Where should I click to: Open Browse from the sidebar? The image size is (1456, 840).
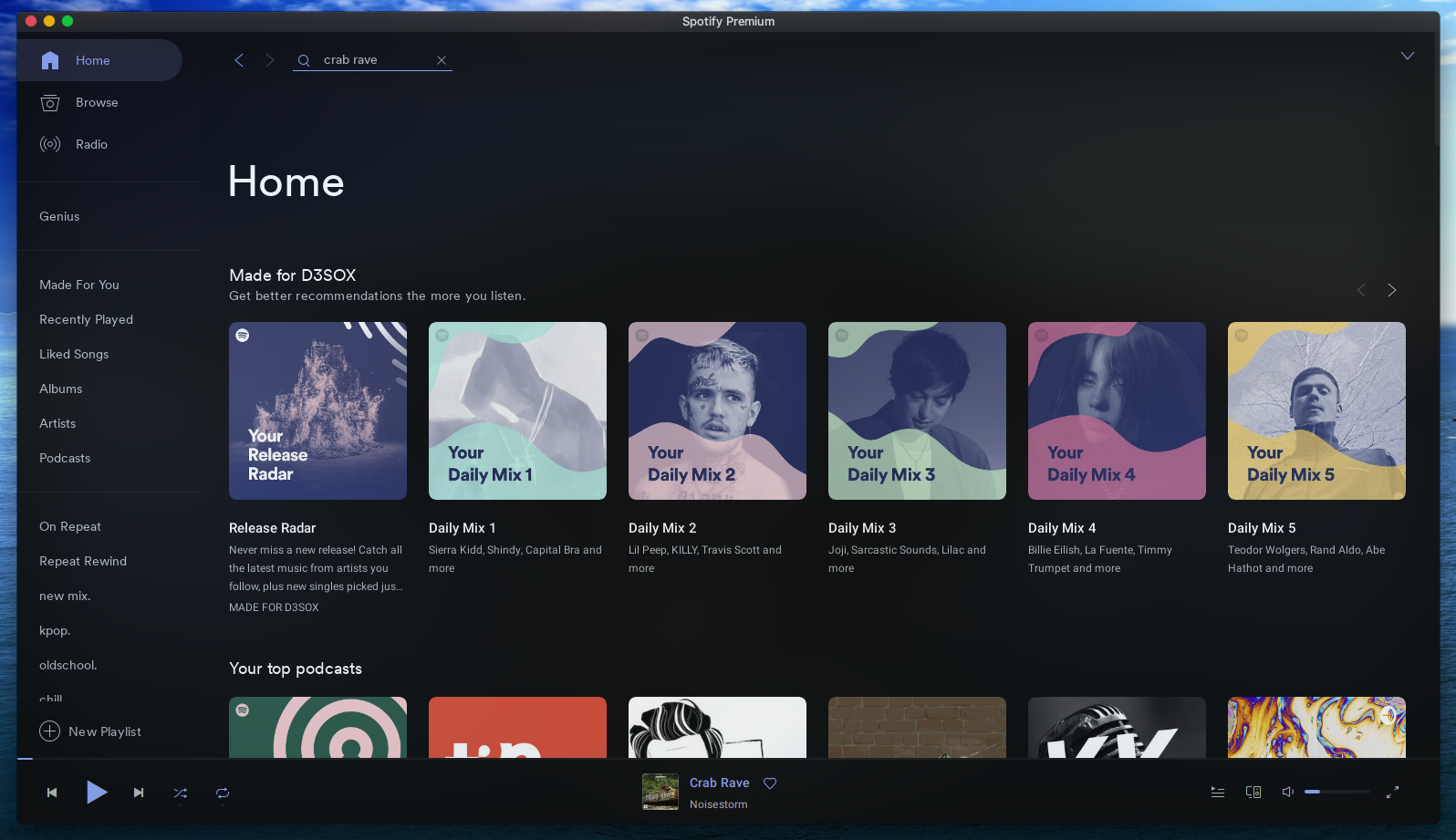(x=97, y=102)
